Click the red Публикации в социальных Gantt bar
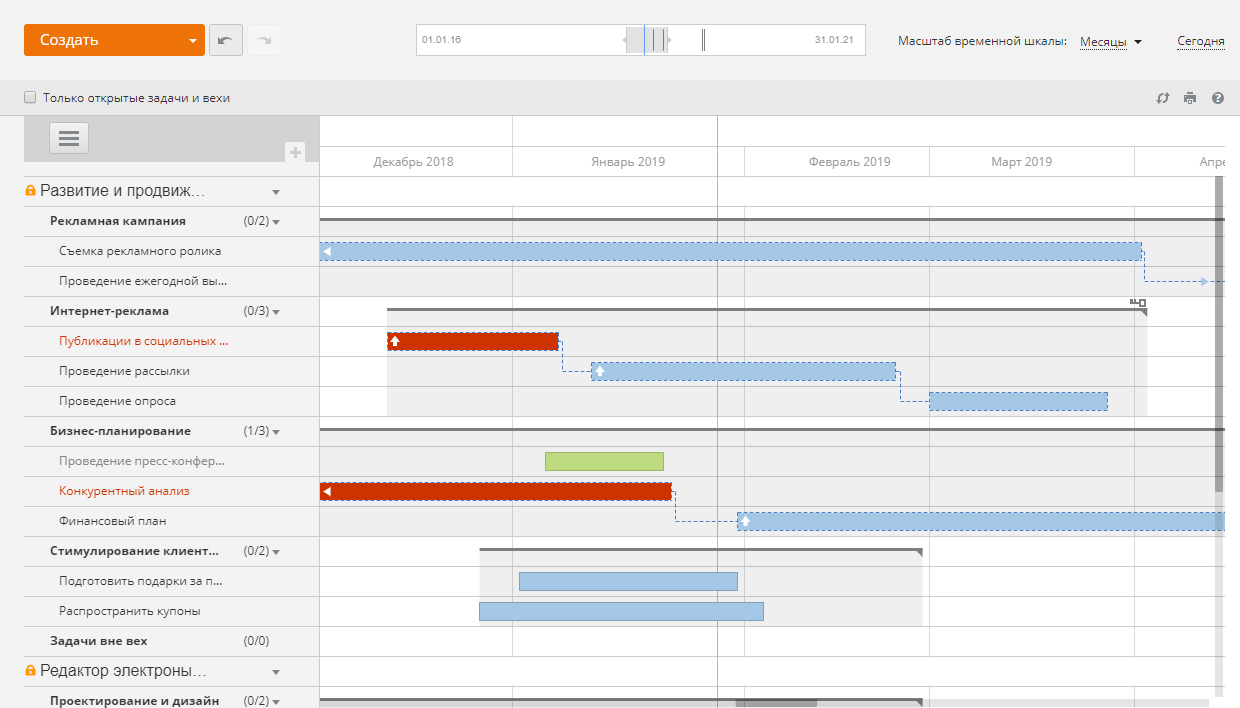 (472, 341)
